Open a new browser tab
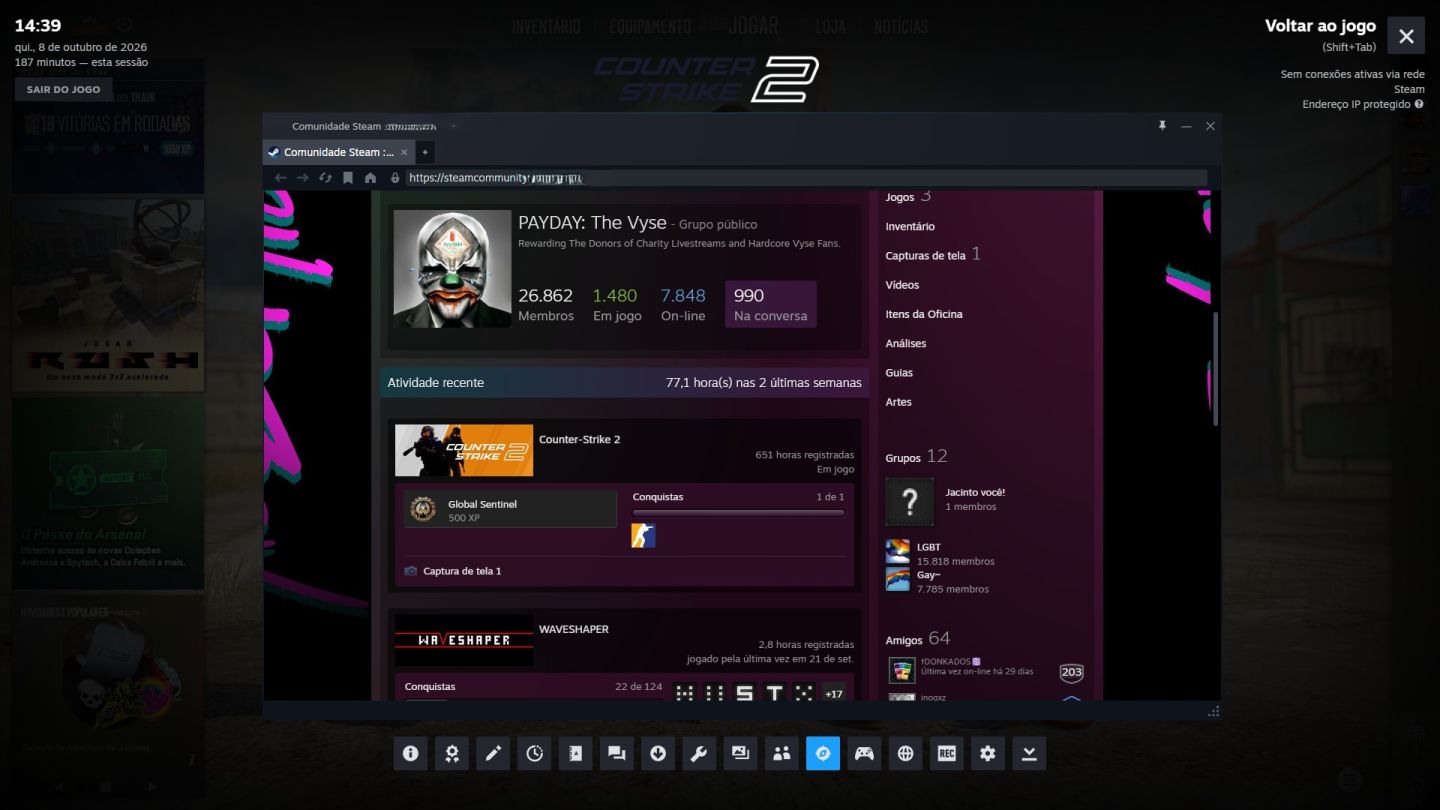 [424, 152]
